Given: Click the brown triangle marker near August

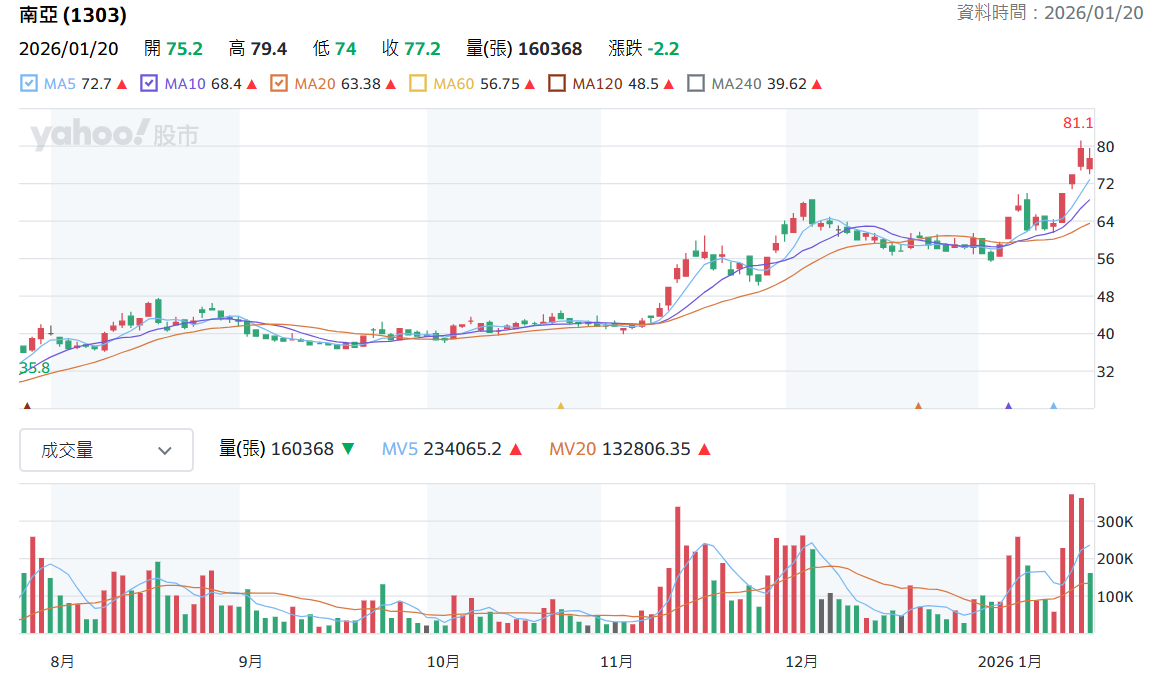Looking at the screenshot, I should click(x=27, y=406).
